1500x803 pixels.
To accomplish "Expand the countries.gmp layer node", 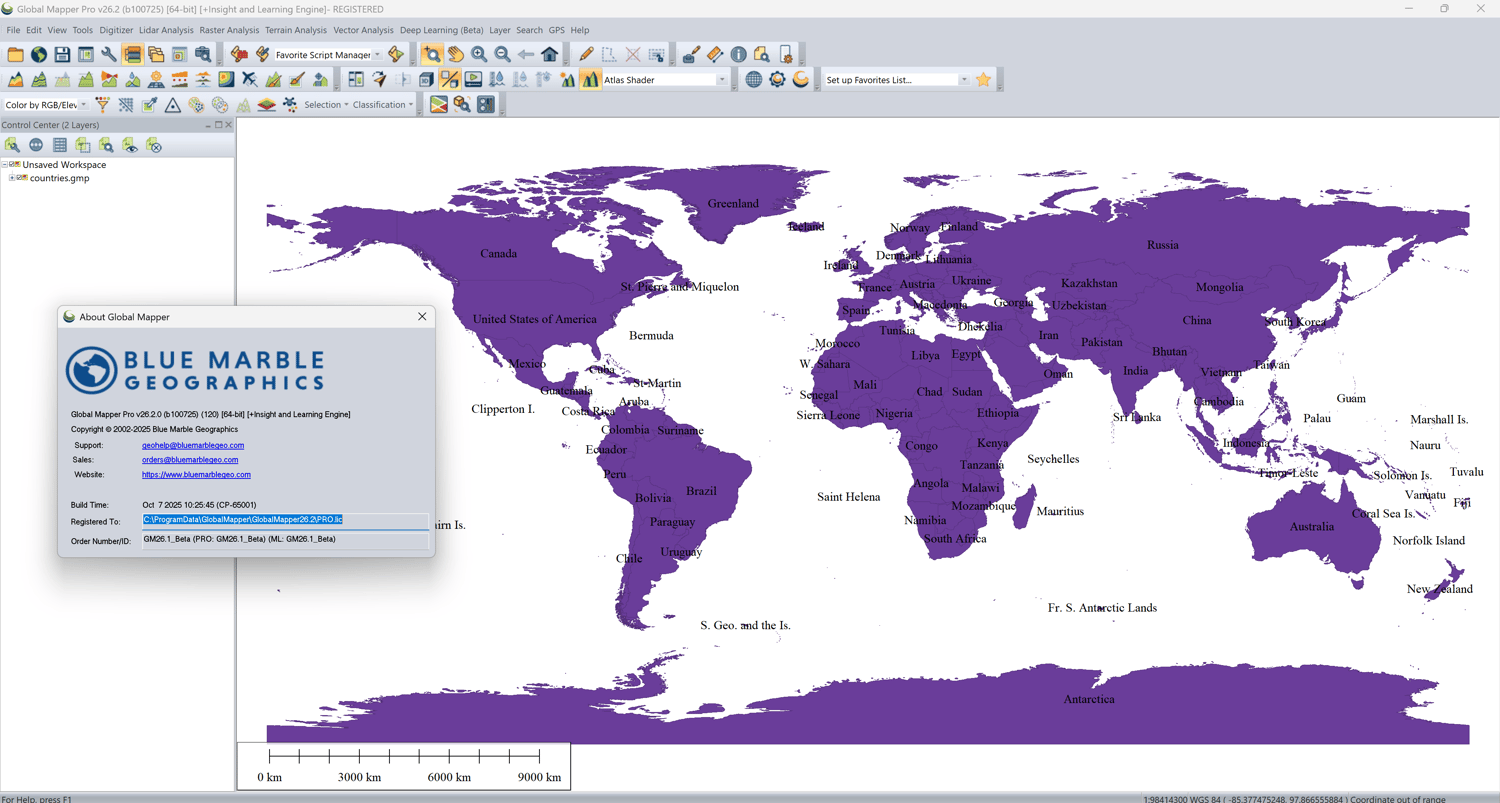I will point(12,178).
